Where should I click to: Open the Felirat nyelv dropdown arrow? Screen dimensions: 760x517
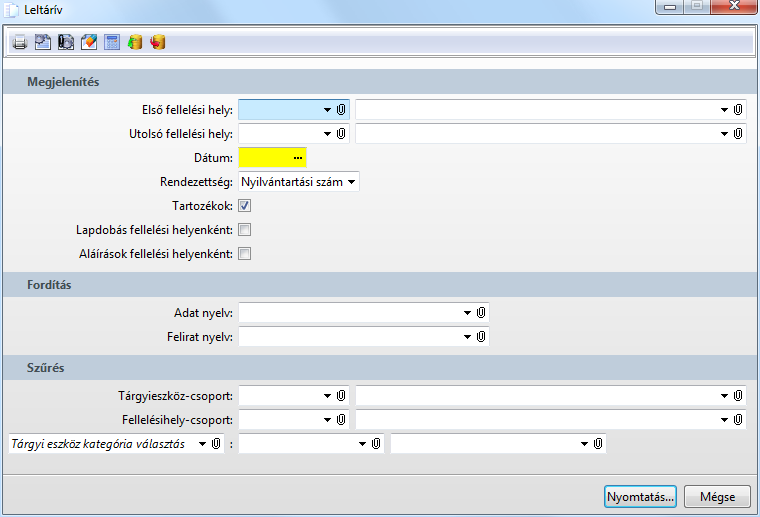point(467,337)
